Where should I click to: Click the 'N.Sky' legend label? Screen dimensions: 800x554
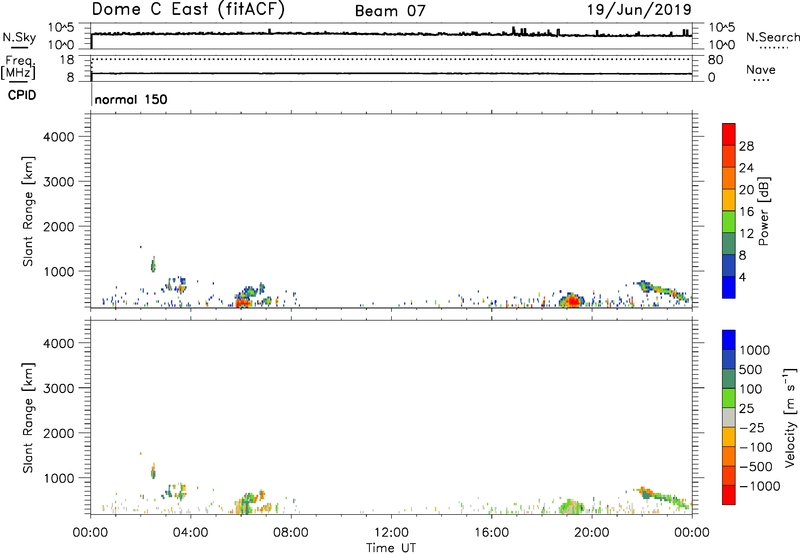point(19,37)
